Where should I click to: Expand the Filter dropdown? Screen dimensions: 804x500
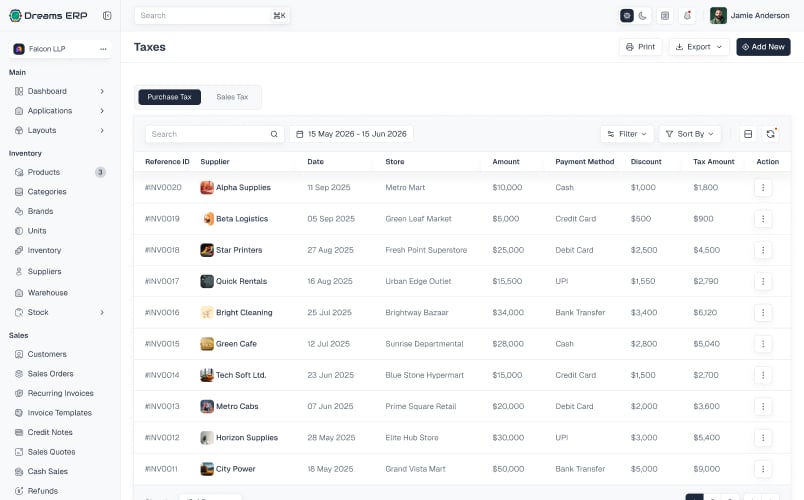[627, 134]
